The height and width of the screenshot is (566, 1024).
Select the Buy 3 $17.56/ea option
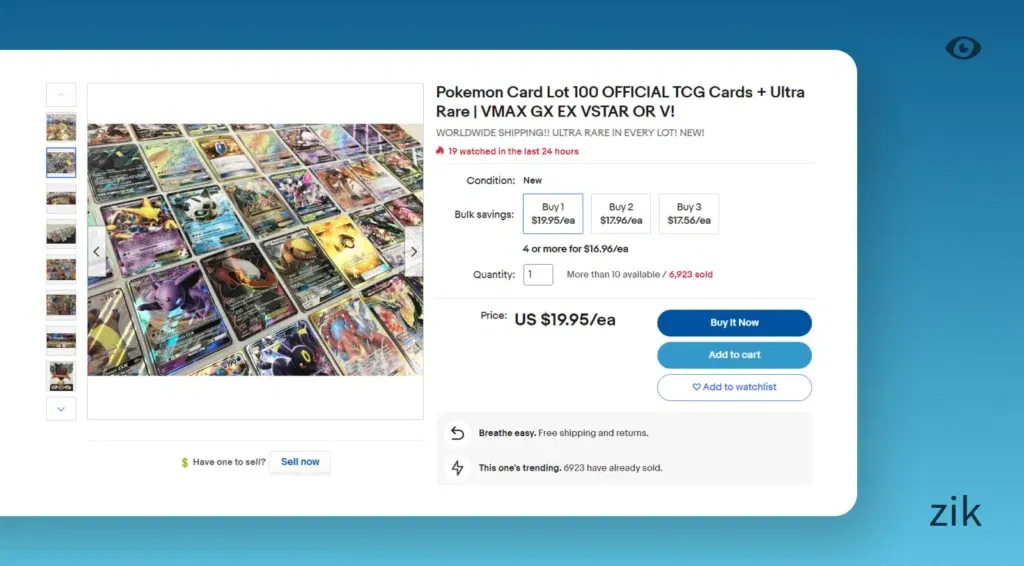(689, 213)
